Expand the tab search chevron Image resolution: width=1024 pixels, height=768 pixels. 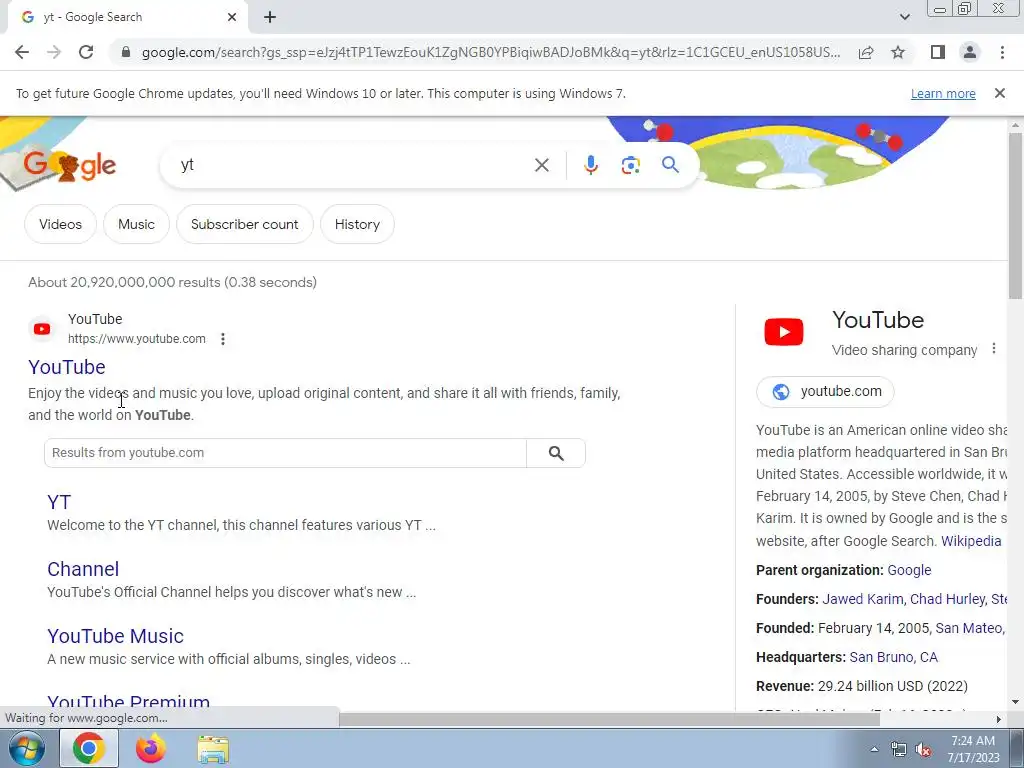(904, 17)
